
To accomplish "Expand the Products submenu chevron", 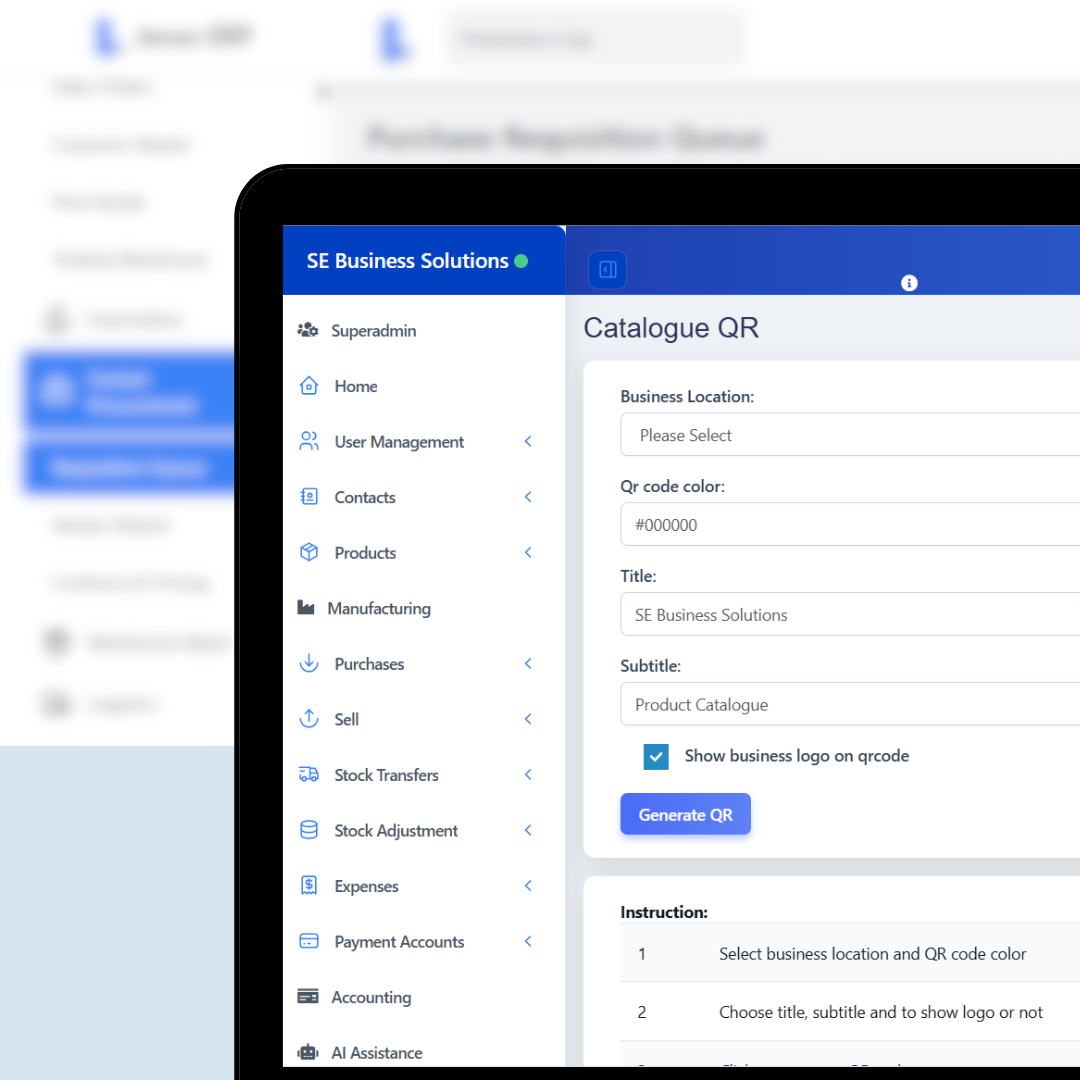I will 528,552.
